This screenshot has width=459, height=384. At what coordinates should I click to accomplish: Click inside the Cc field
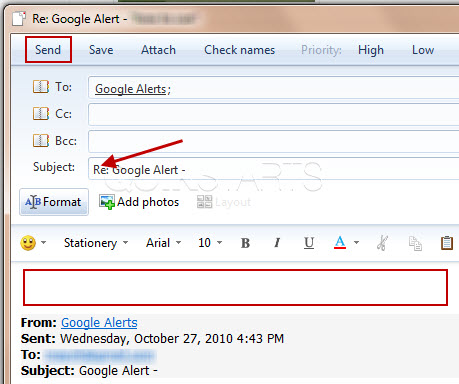pos(273,115)
